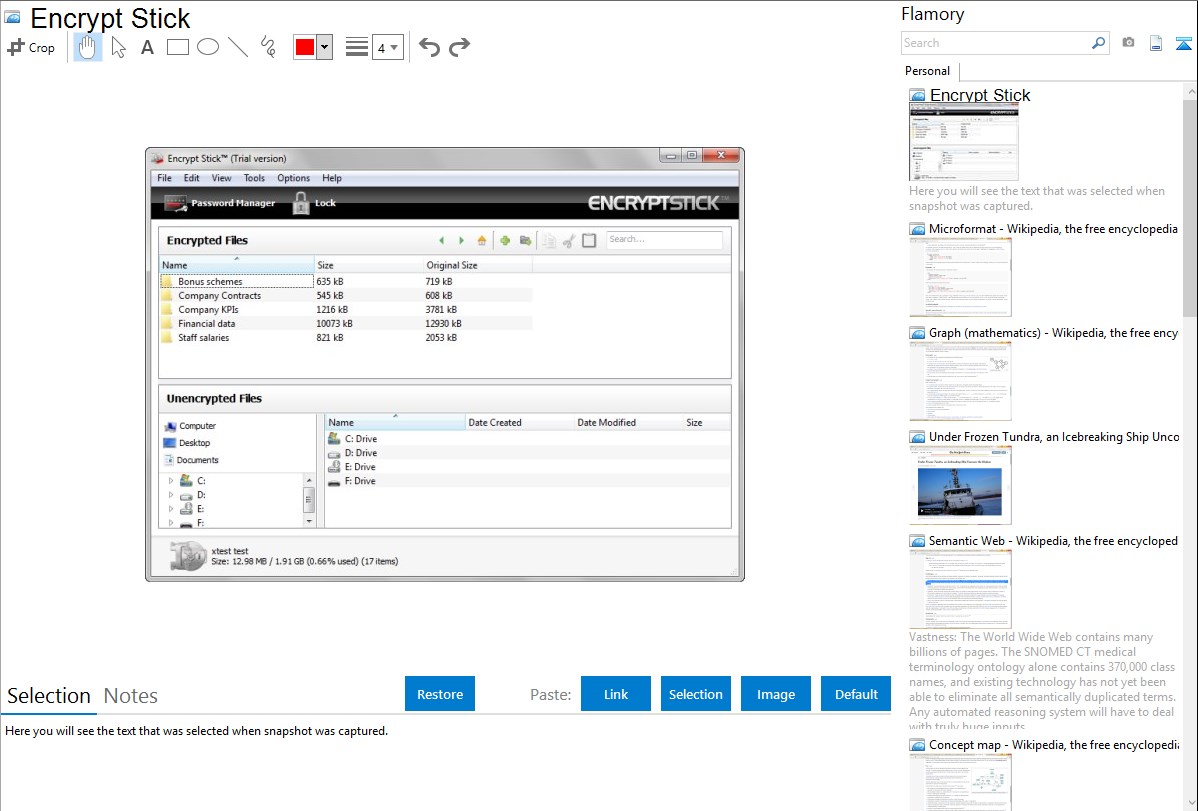Select the straight line tool

(238, 47)
